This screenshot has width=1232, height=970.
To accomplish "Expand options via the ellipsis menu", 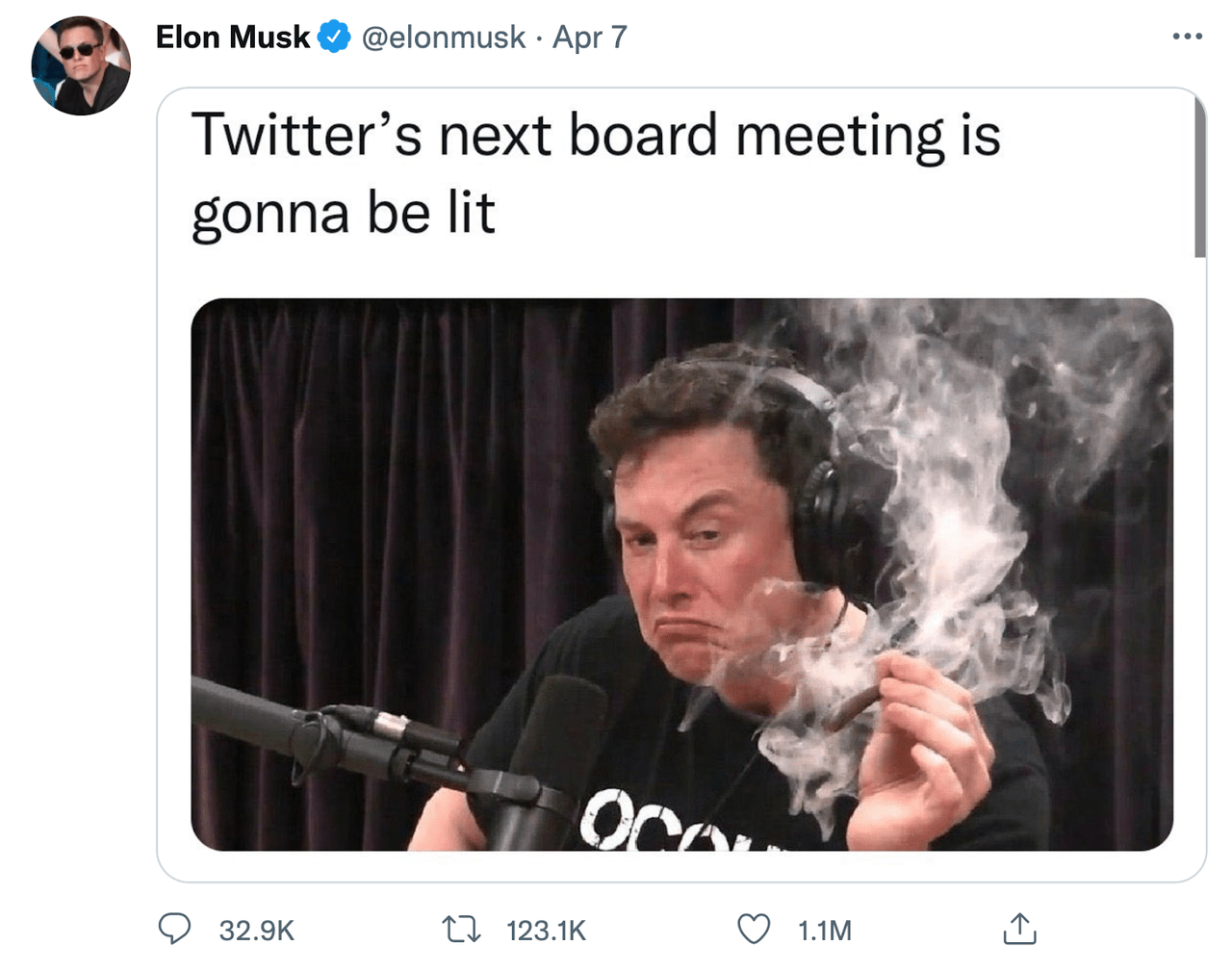I will tap(1186, 35).
